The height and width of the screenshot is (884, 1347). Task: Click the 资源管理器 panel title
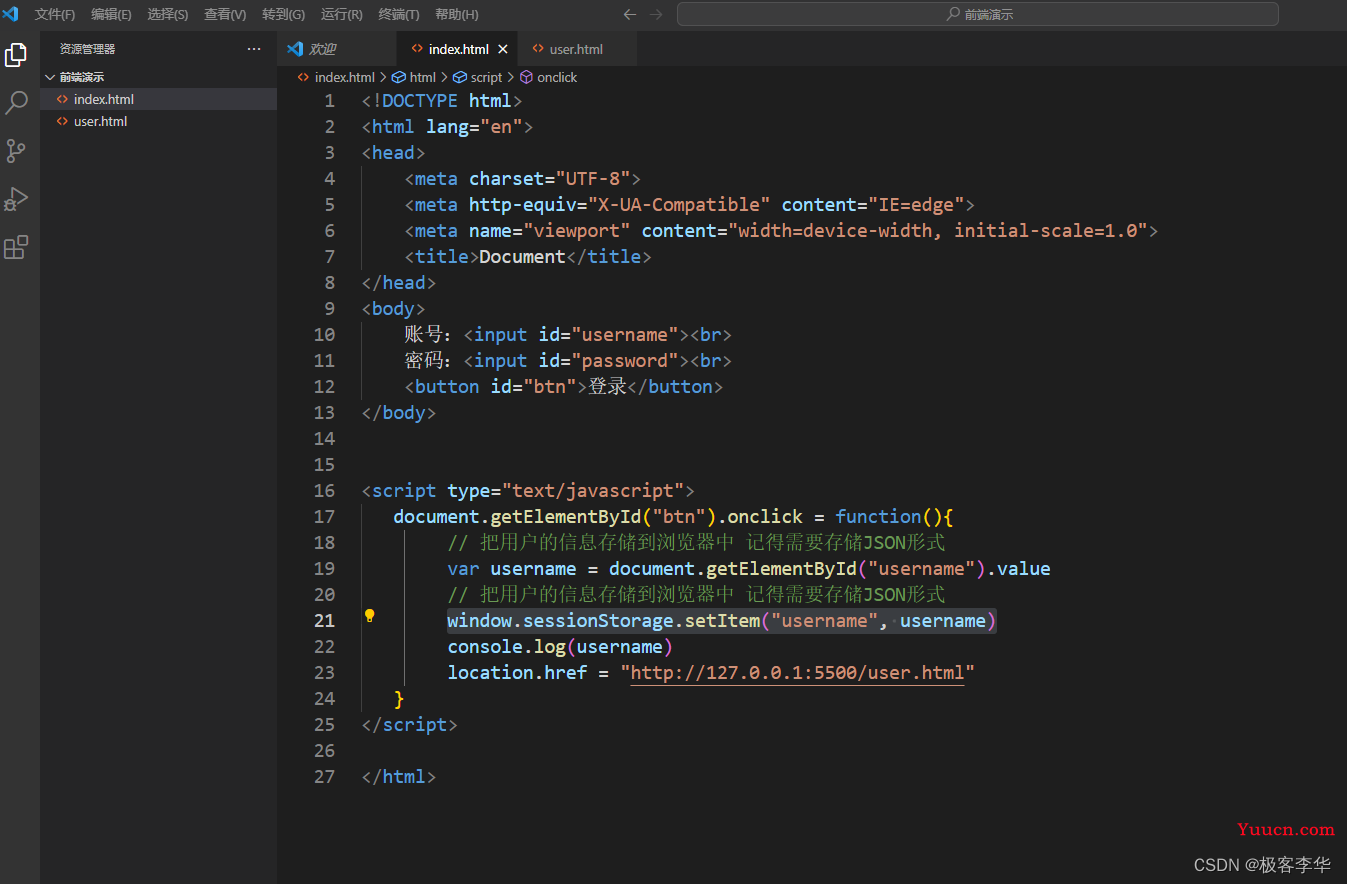click(87, 48)
